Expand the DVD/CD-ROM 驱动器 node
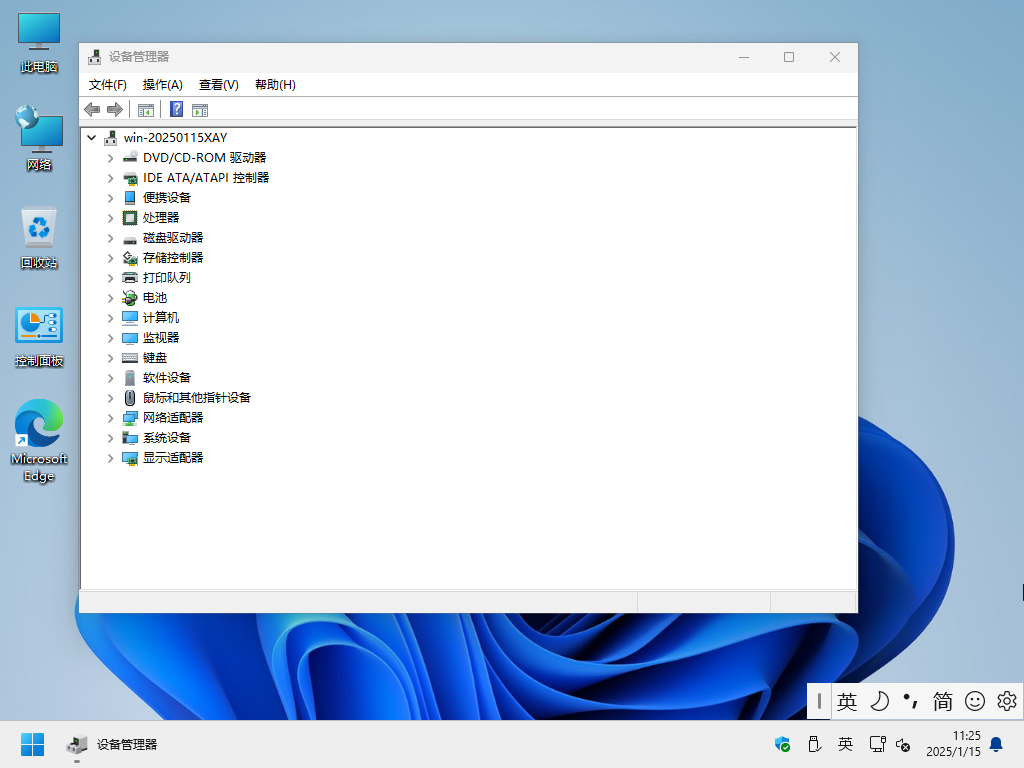This screenshot has height=768, width=1024. (110, 158)
